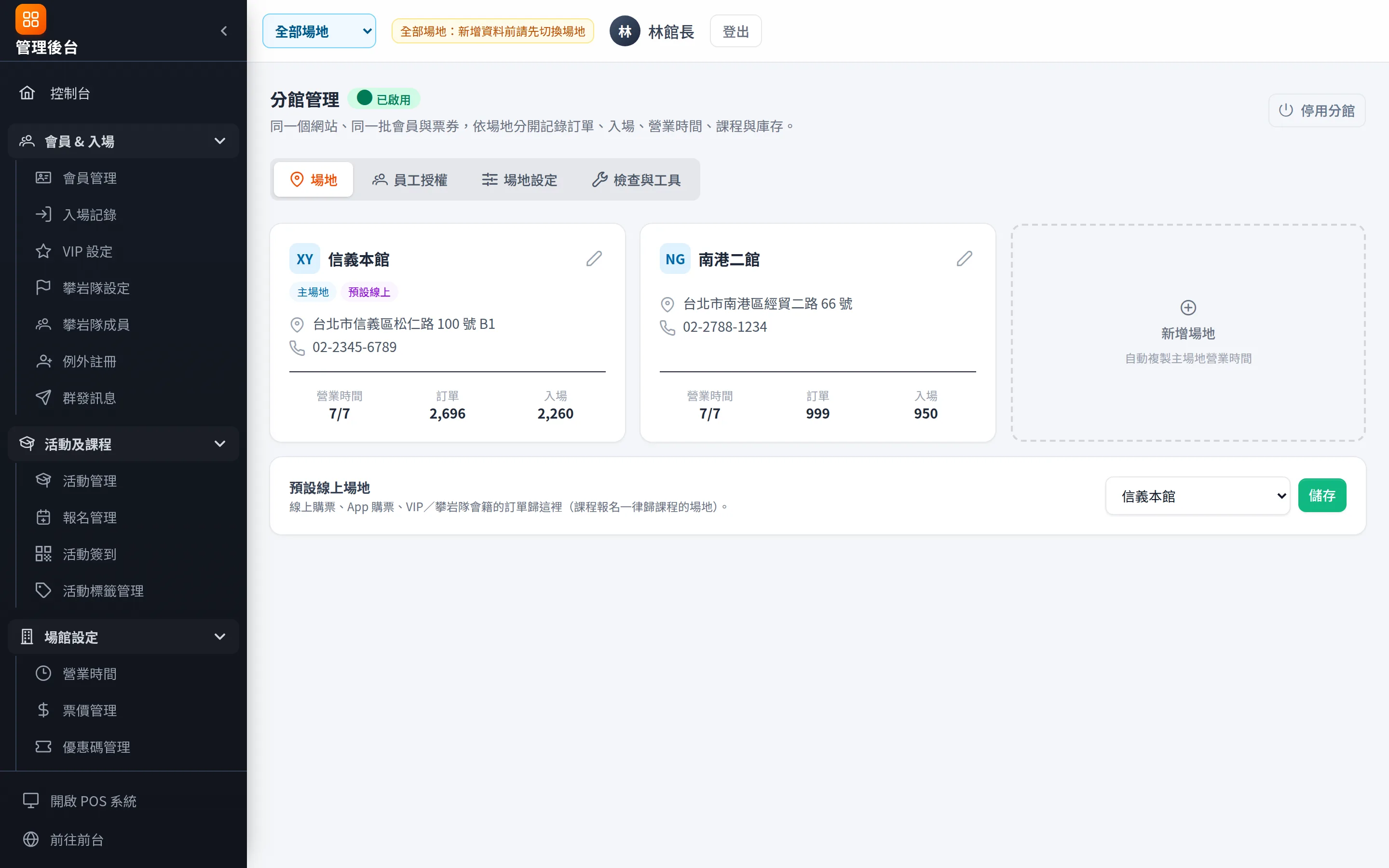Collapse the 活動及課程 section
Viewport: 1389px width, 868px height.
coord(123,444)
